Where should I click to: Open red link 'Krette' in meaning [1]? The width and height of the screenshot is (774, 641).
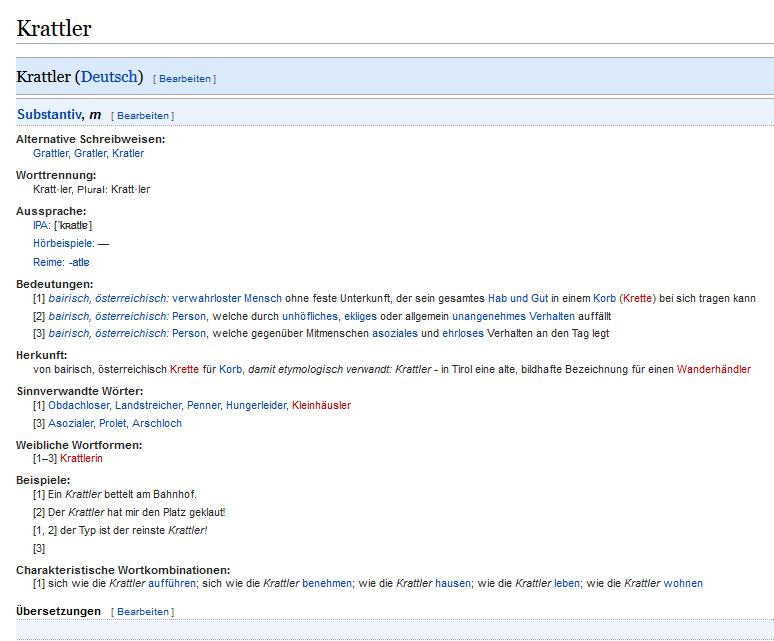637,298
